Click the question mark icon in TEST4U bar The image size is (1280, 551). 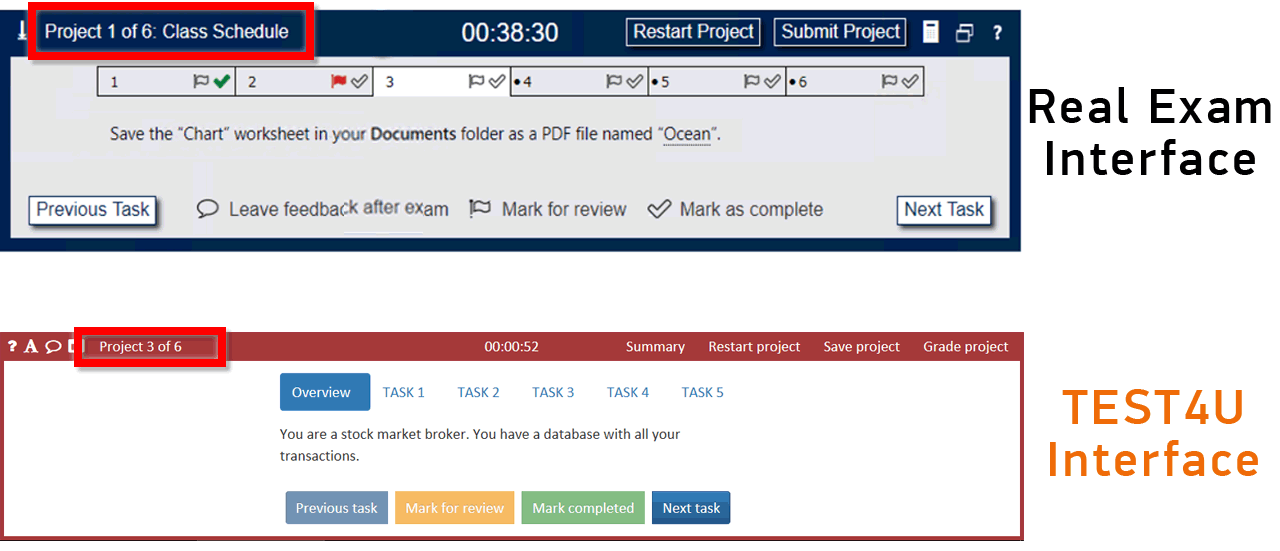coord(12,347)
